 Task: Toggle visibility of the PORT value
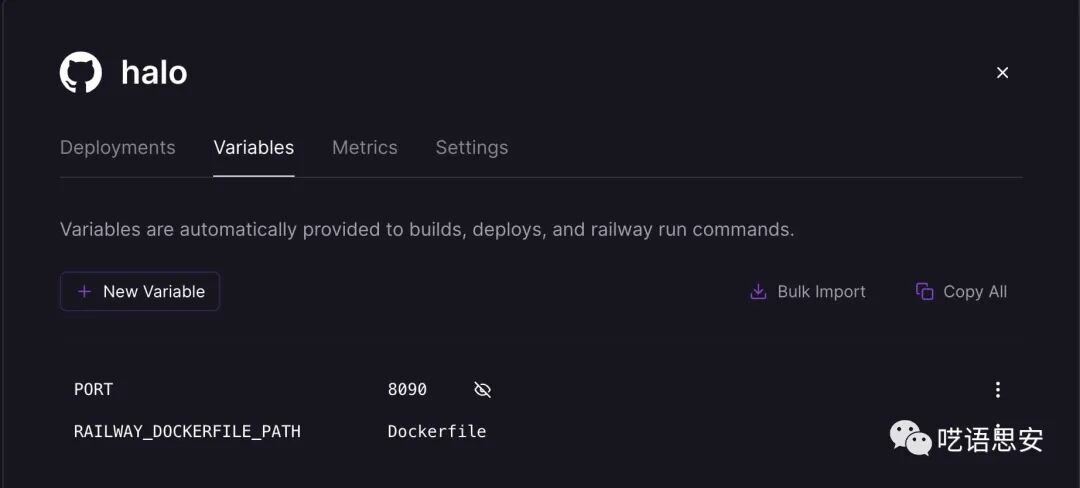482,390
